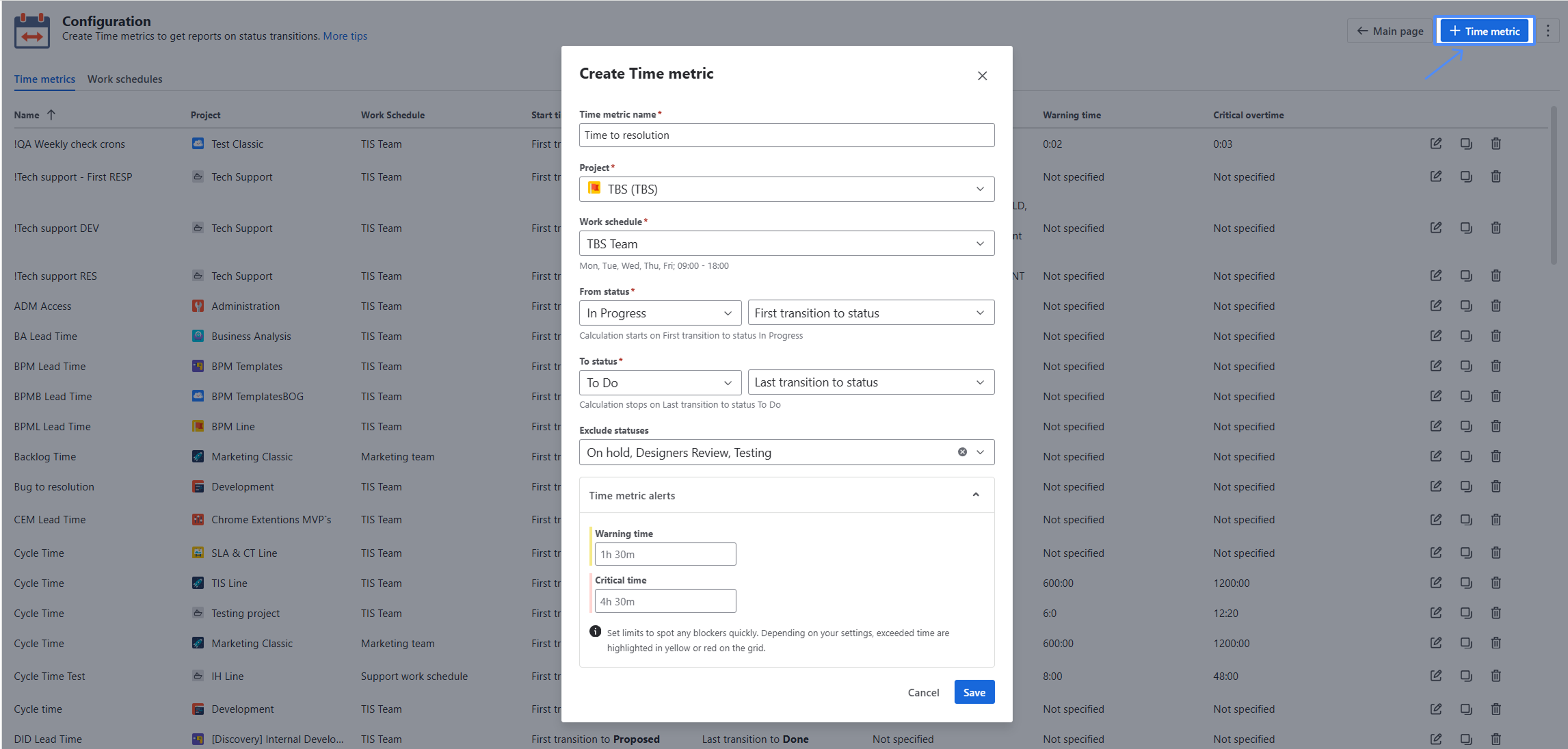The height and width of the screenshot is (749, 1568).
Task: Open the Project dropdown showing TBS
Action: 786,189
